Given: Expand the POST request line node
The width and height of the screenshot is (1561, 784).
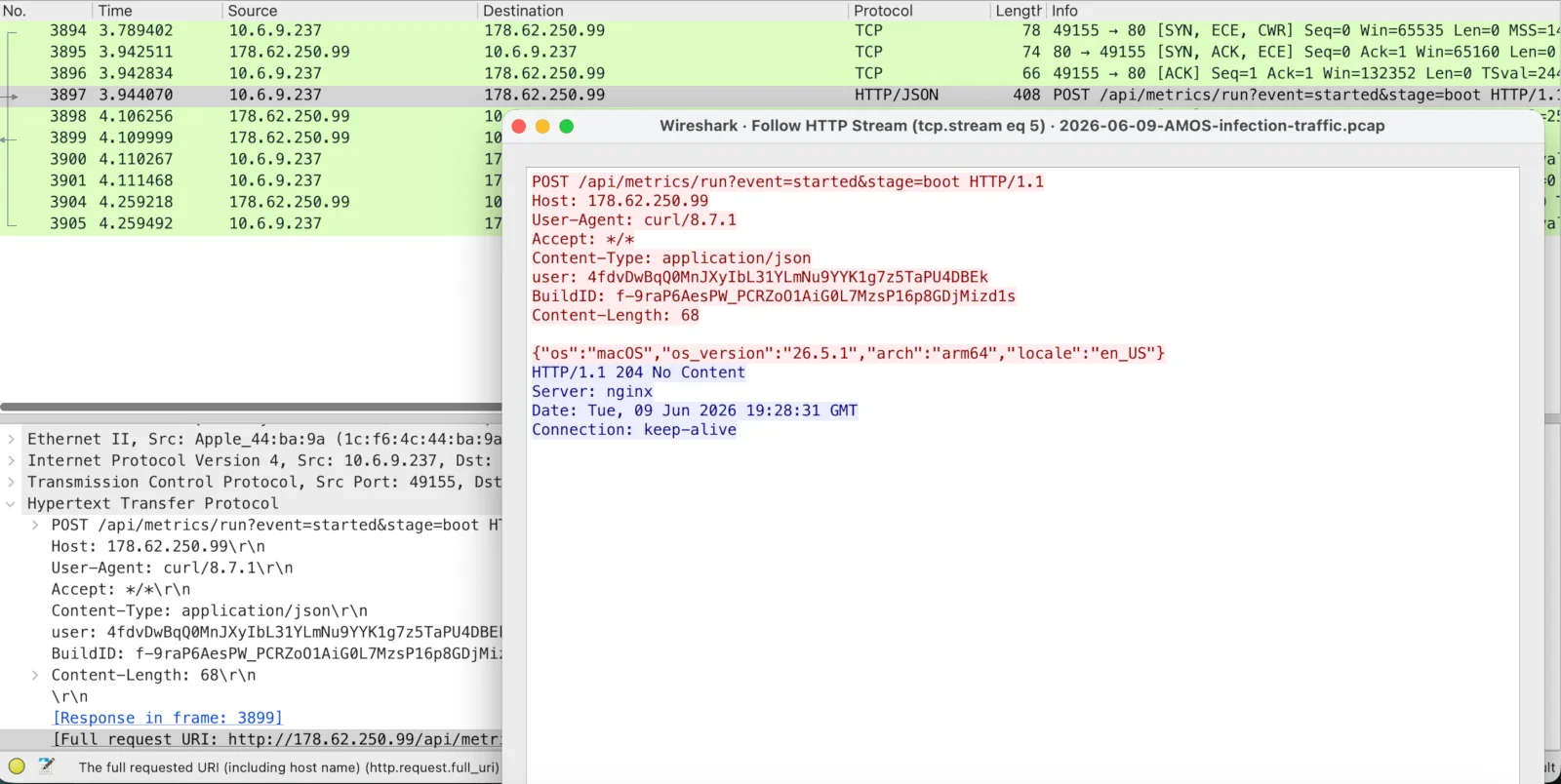Looking at the screenshot, I should 35,525.
